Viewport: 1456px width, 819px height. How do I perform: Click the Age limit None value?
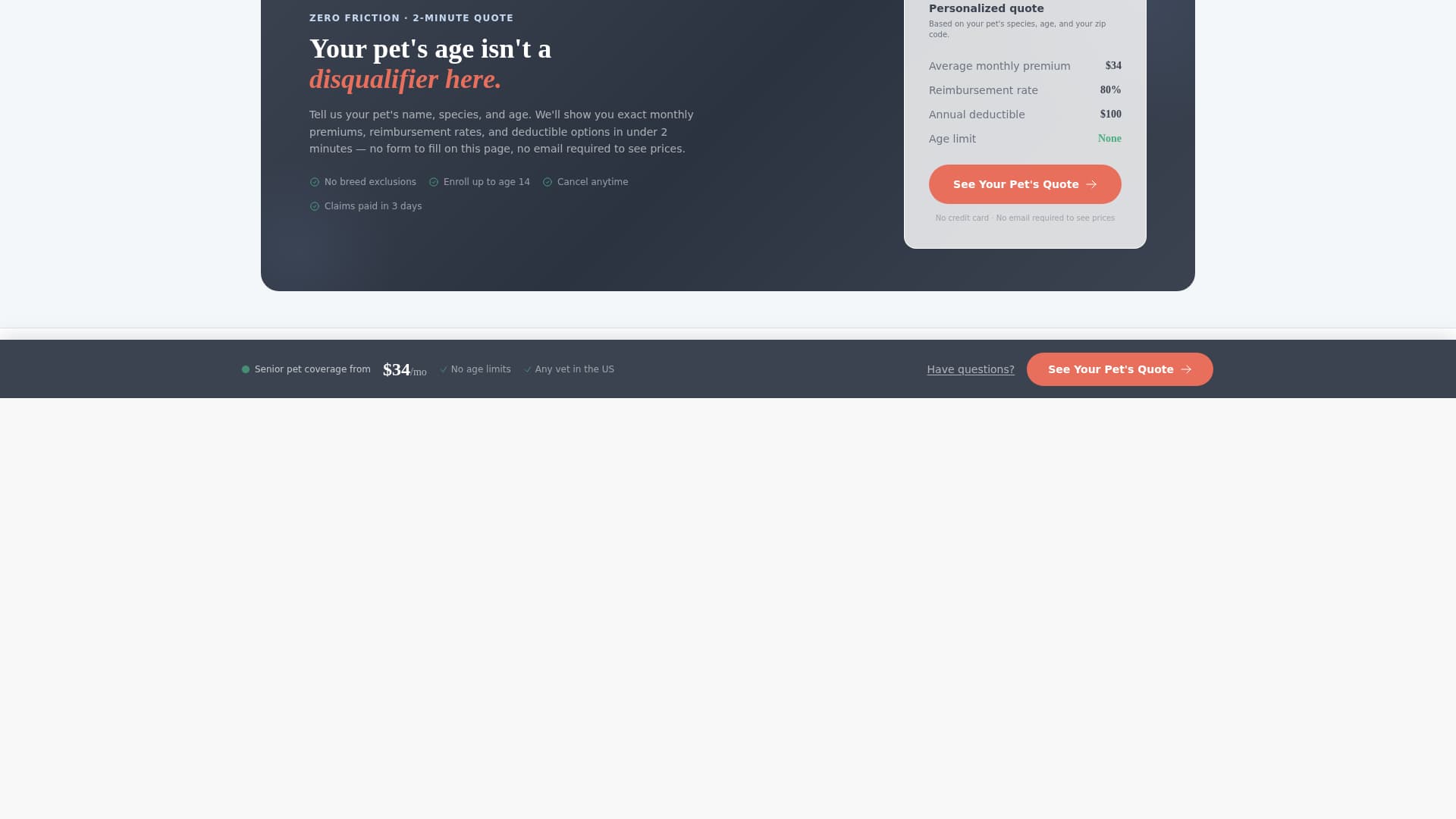[x=1109, y=139]
